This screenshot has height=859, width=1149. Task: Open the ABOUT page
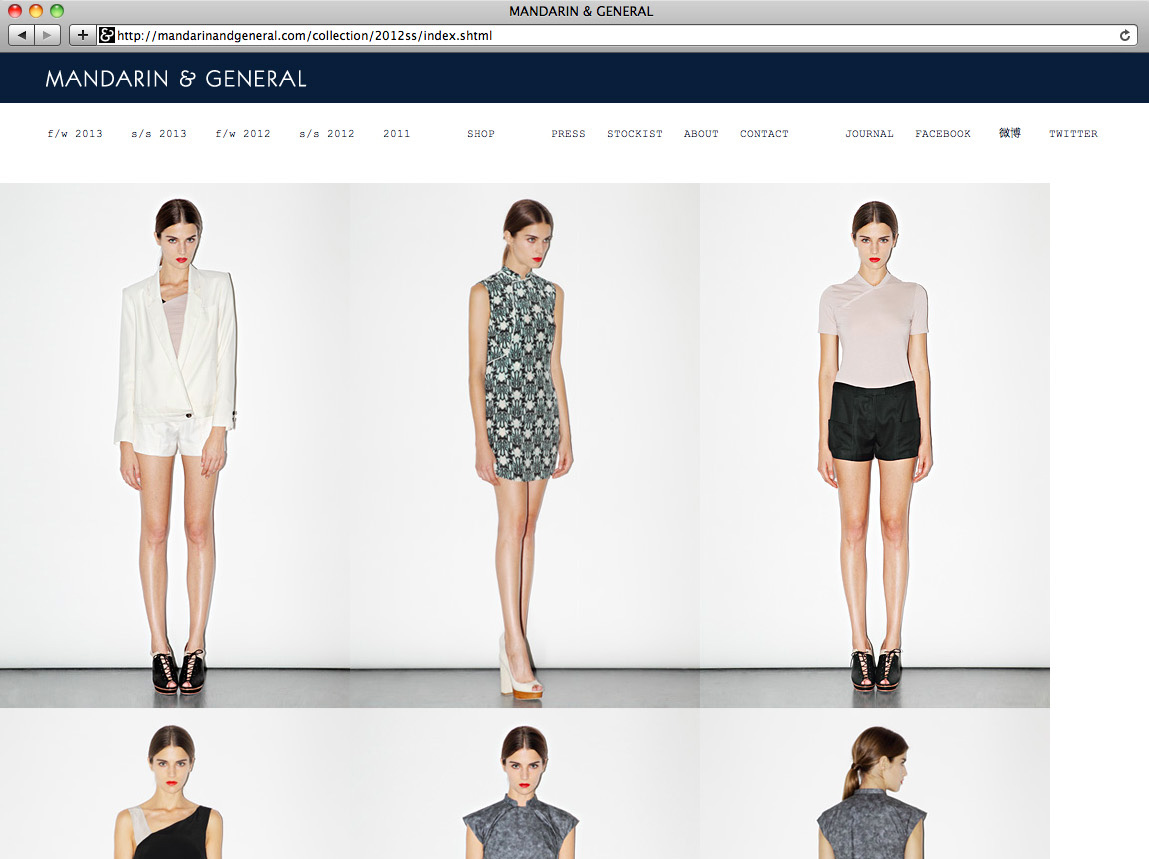701,133
